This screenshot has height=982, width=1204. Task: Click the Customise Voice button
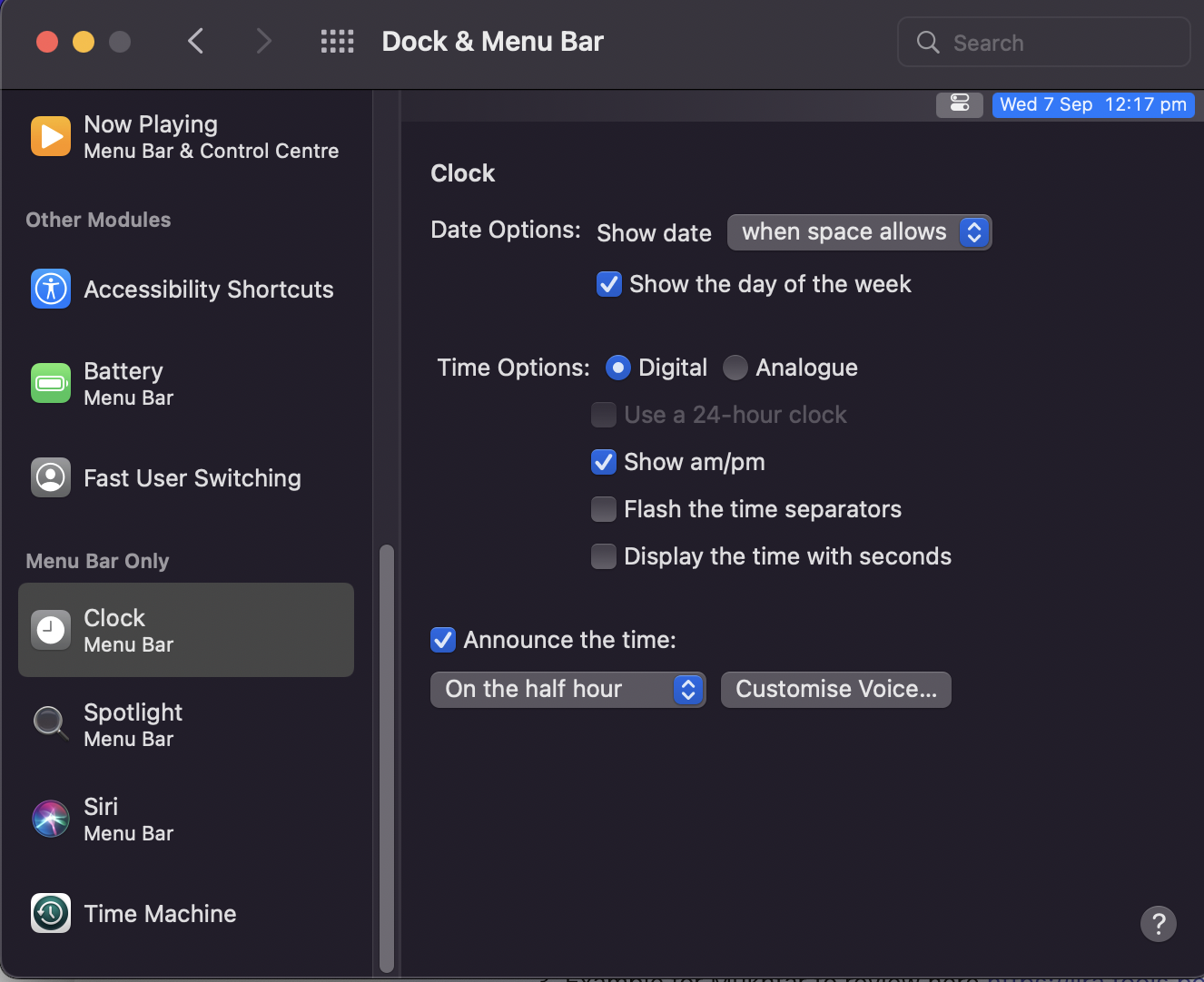[835, 690]
